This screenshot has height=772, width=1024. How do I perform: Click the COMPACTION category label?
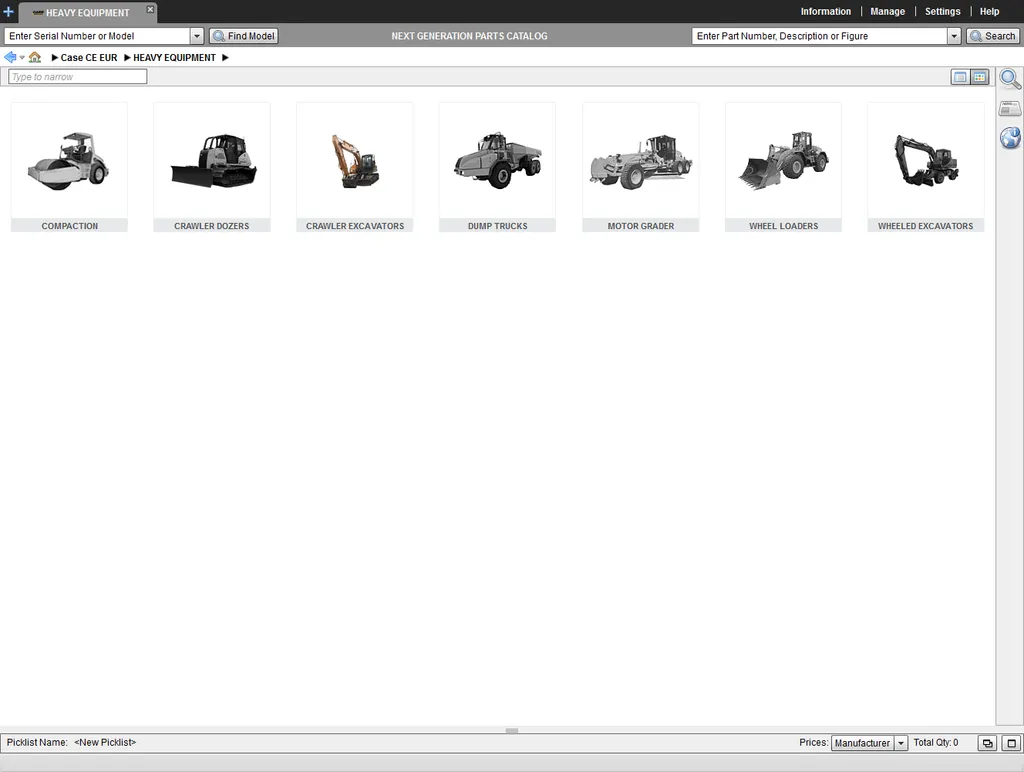point(69,226)
